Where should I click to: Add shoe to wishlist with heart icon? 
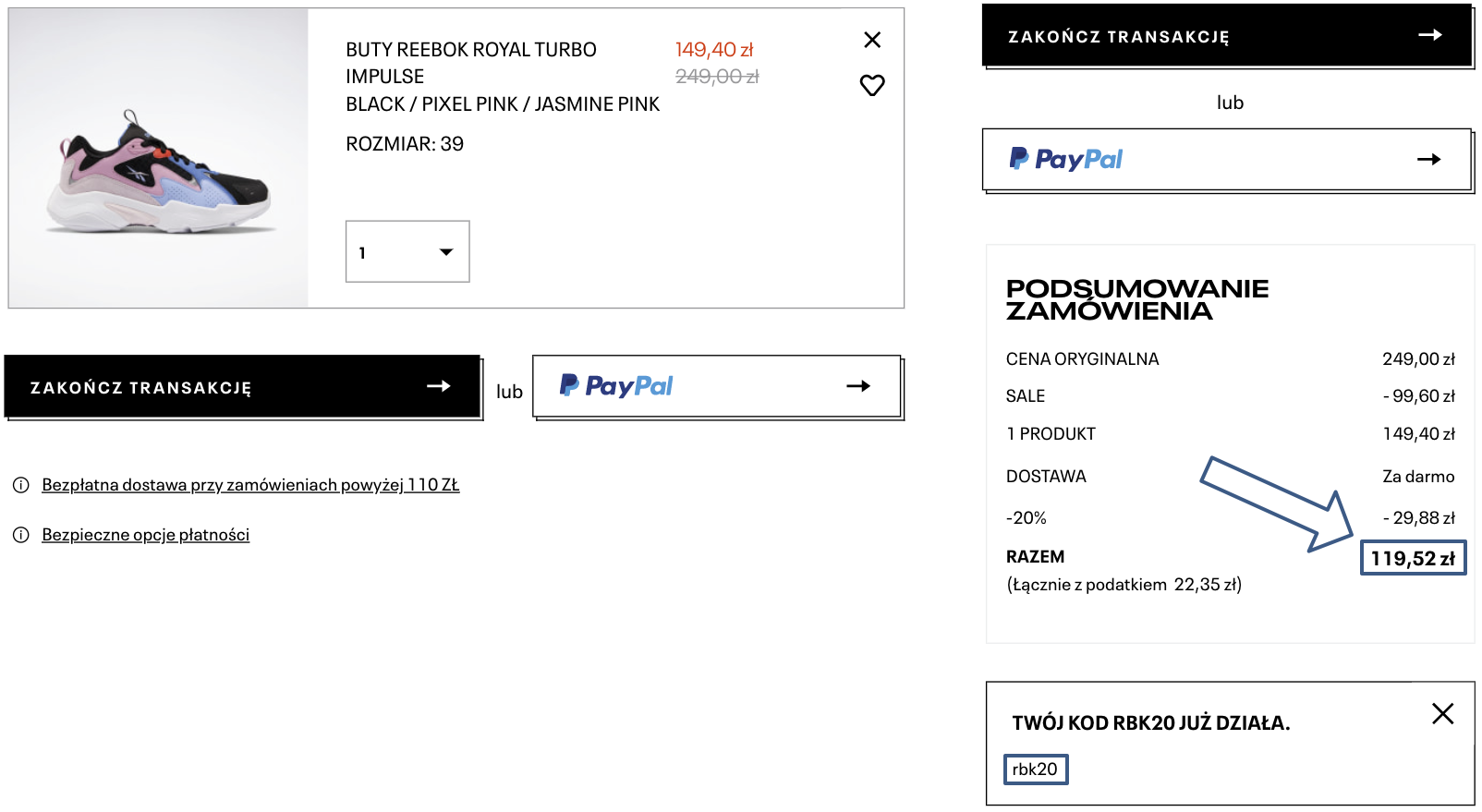pyautogui.click(x=871, y=86)
